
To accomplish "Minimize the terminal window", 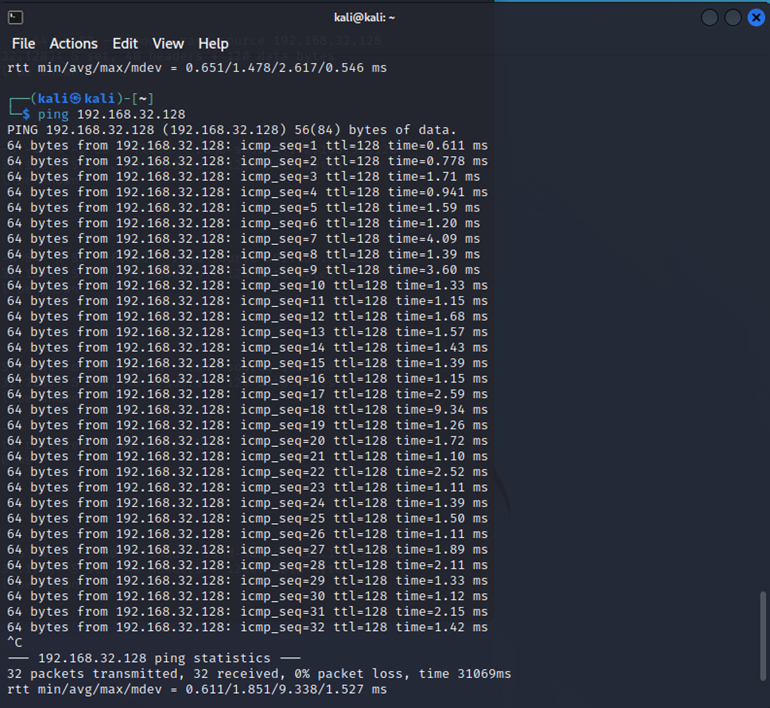I will tap(710, 17).
